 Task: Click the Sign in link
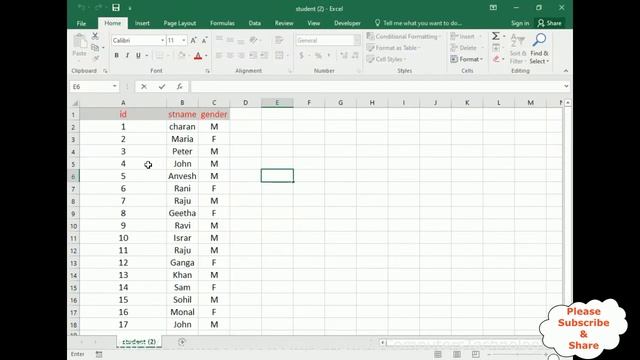pos(520,23)
